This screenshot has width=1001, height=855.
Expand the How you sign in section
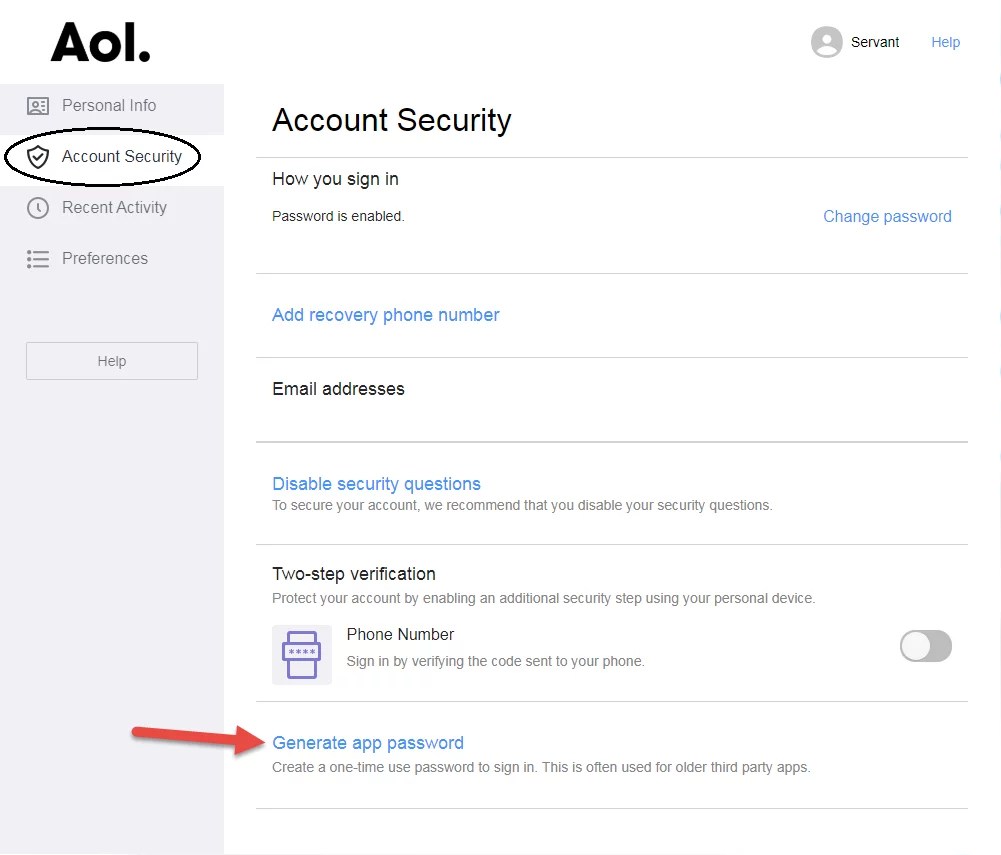click(x=335, y=178)
